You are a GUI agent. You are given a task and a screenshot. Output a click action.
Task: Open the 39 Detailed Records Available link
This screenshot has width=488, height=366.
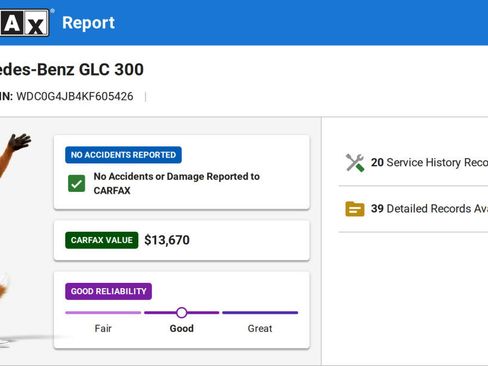[429, 209]
